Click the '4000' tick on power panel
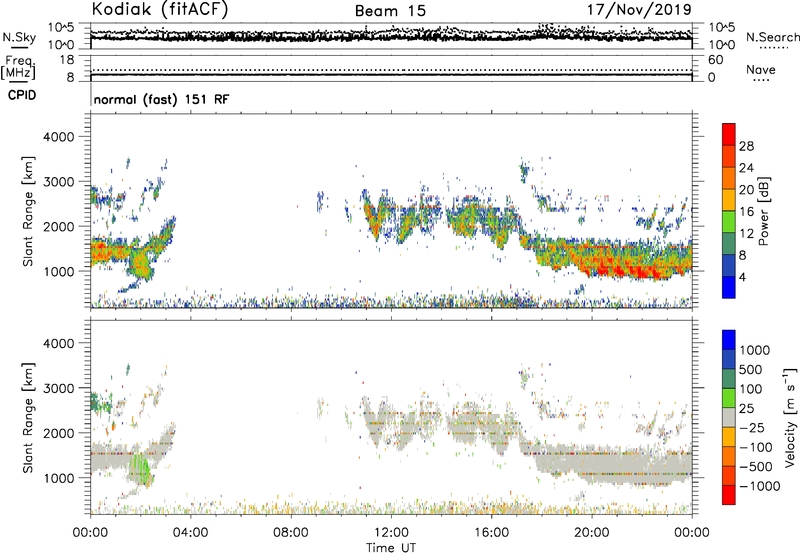The width and height of the screenshot is (800, 554). point(58,137)
